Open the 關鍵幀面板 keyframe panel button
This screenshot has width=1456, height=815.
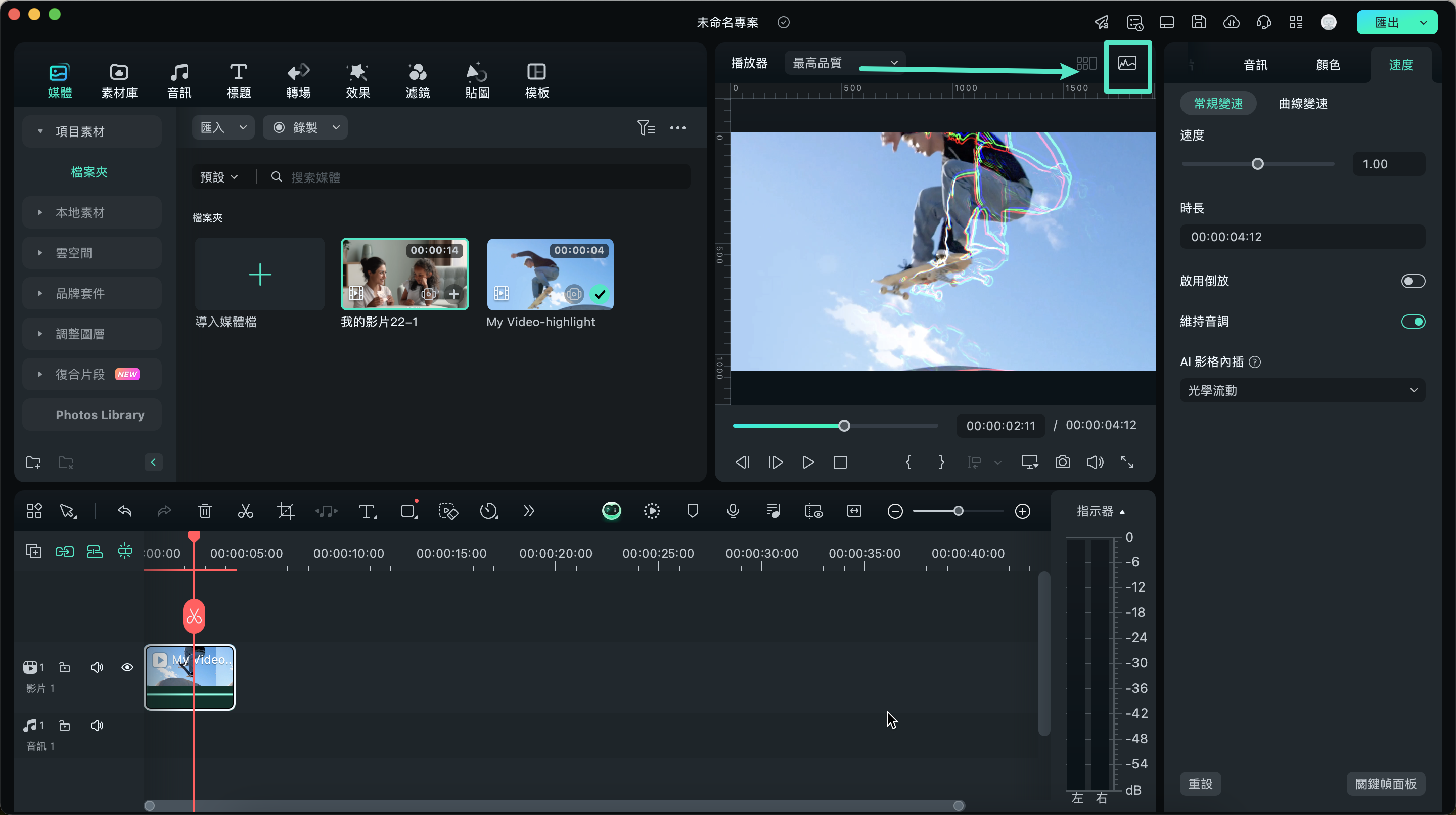pos(1385,784)
